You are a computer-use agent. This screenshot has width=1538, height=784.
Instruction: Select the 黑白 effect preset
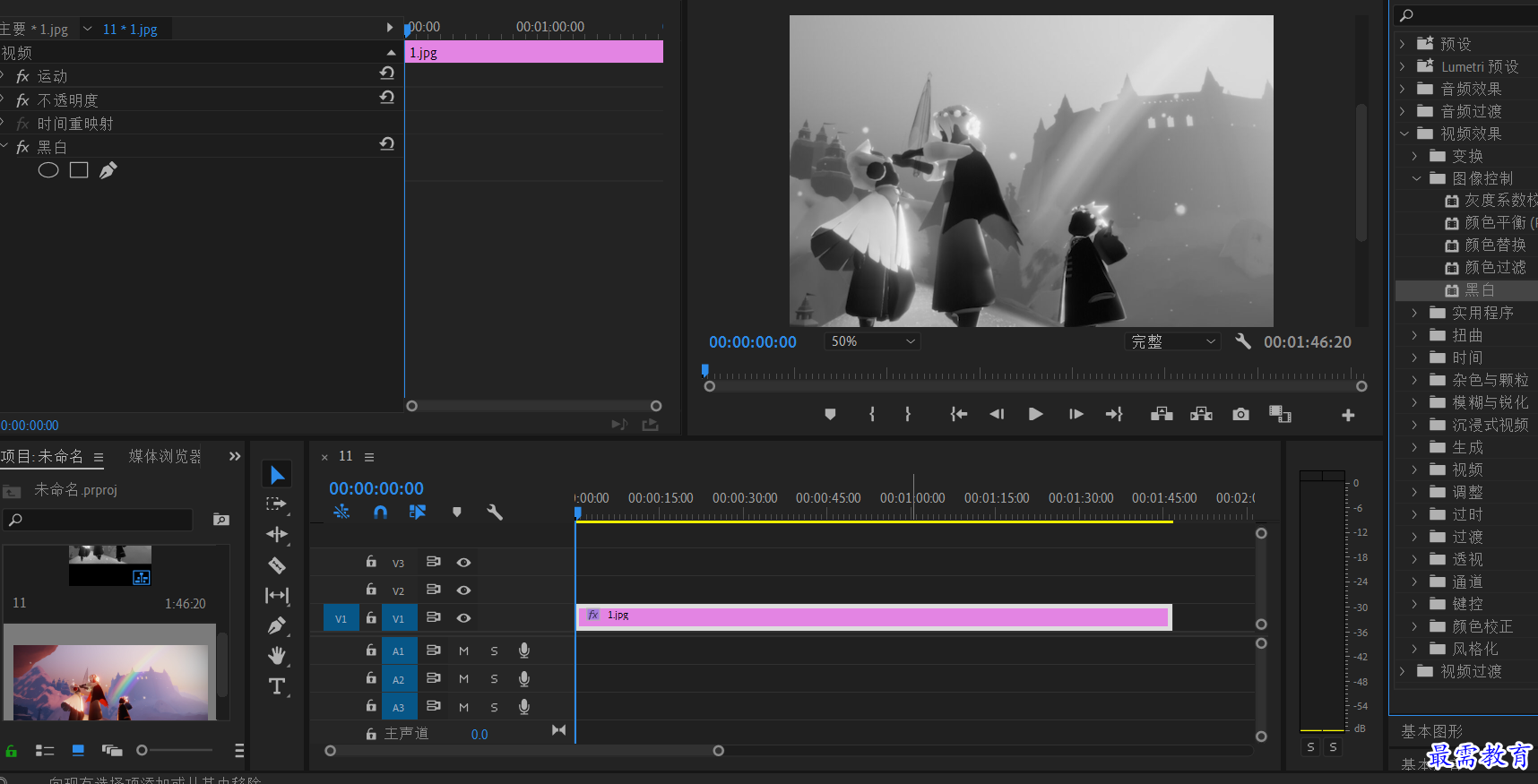[x=1479, y=290]
